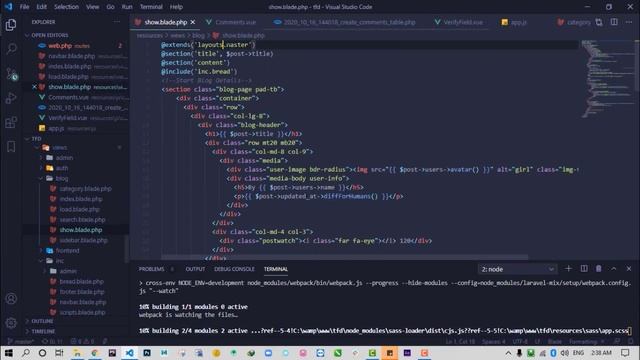Open the Extensions view
This screenshot has height=360, width=640.
pos(11,122)
